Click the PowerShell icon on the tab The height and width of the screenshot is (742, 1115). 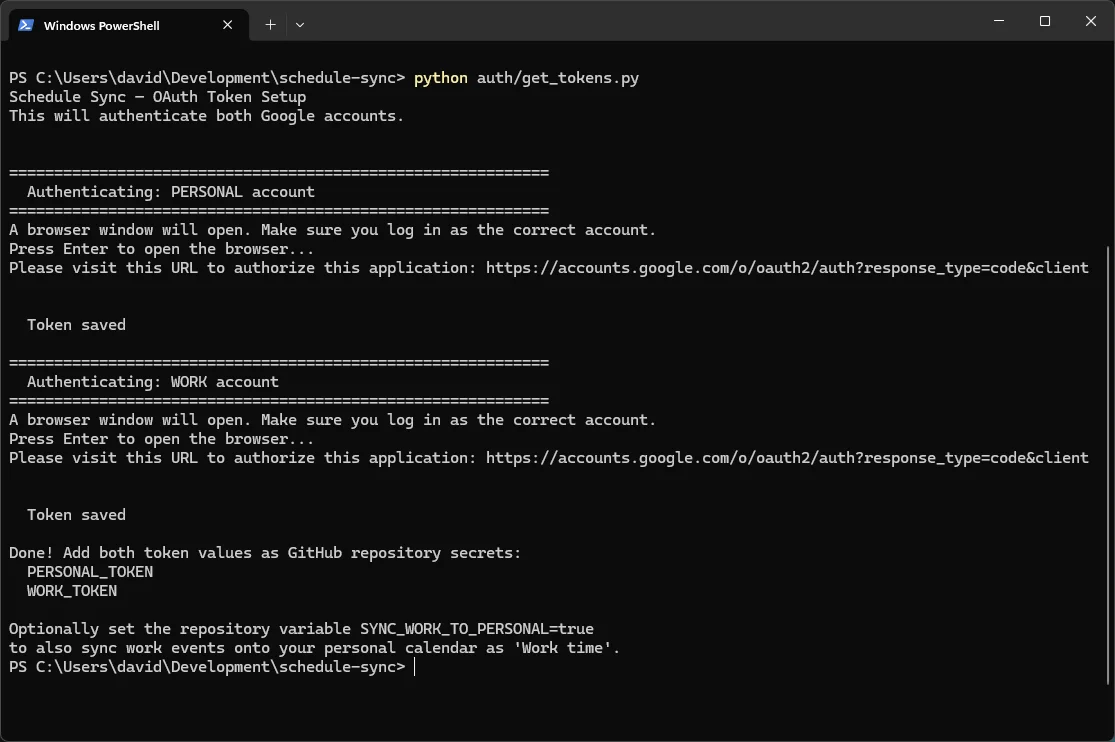(x=24, y=24)
